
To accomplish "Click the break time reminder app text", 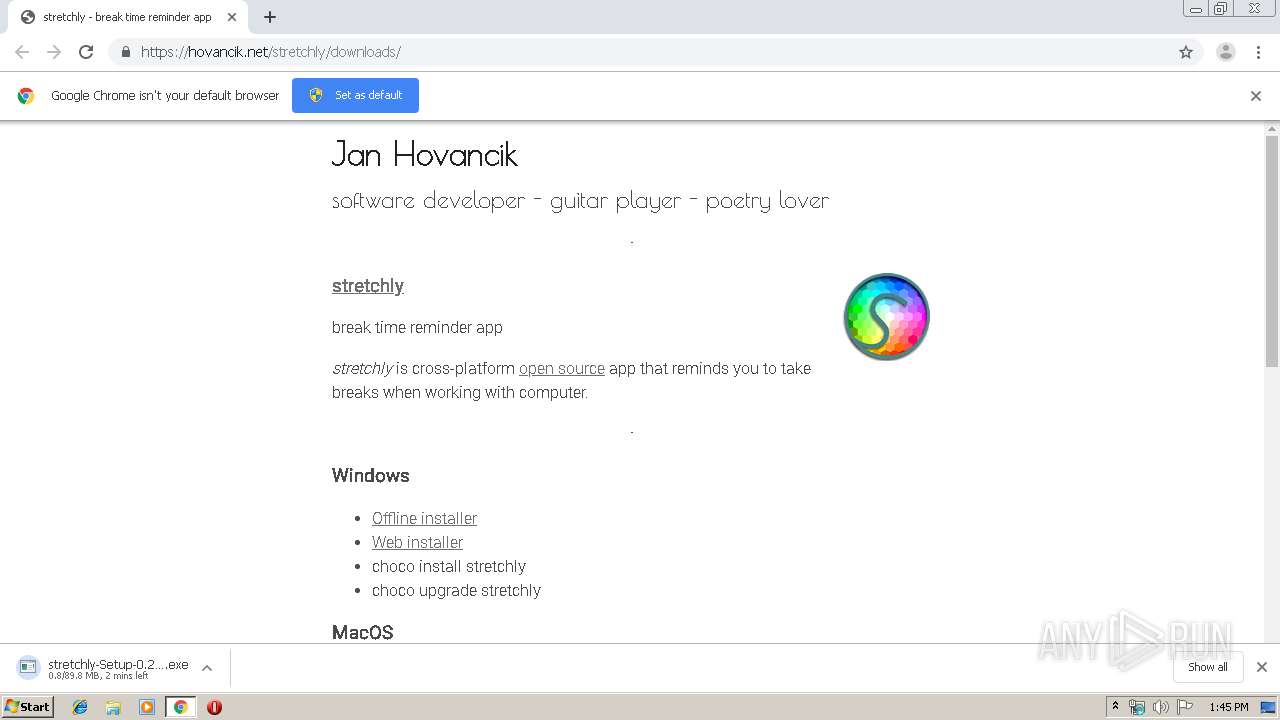I will pyautogui.click(x=417, y=327).
